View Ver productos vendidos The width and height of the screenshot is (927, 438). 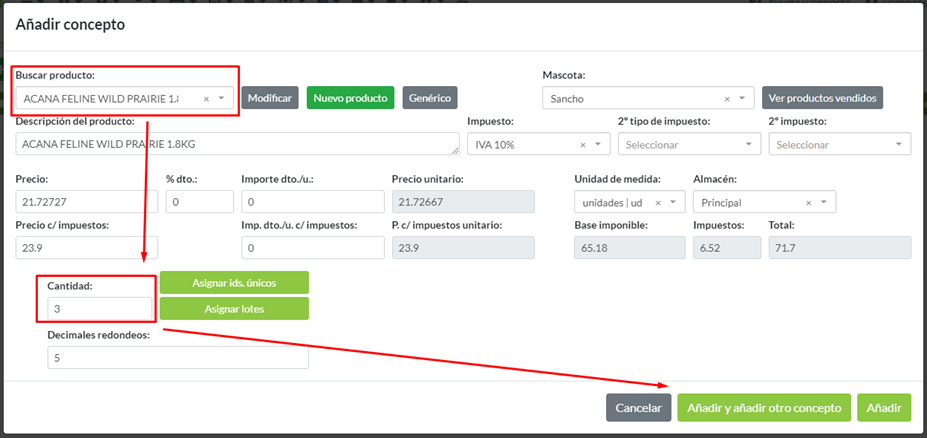tap(822, 98)
